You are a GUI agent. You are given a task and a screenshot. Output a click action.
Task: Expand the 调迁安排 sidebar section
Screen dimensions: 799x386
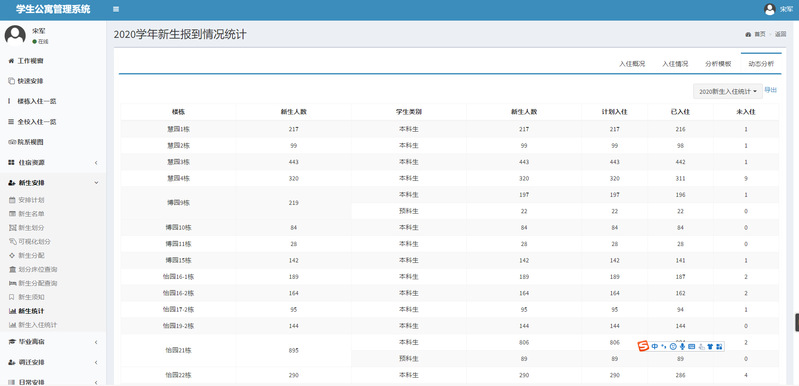tap(53, 362)
